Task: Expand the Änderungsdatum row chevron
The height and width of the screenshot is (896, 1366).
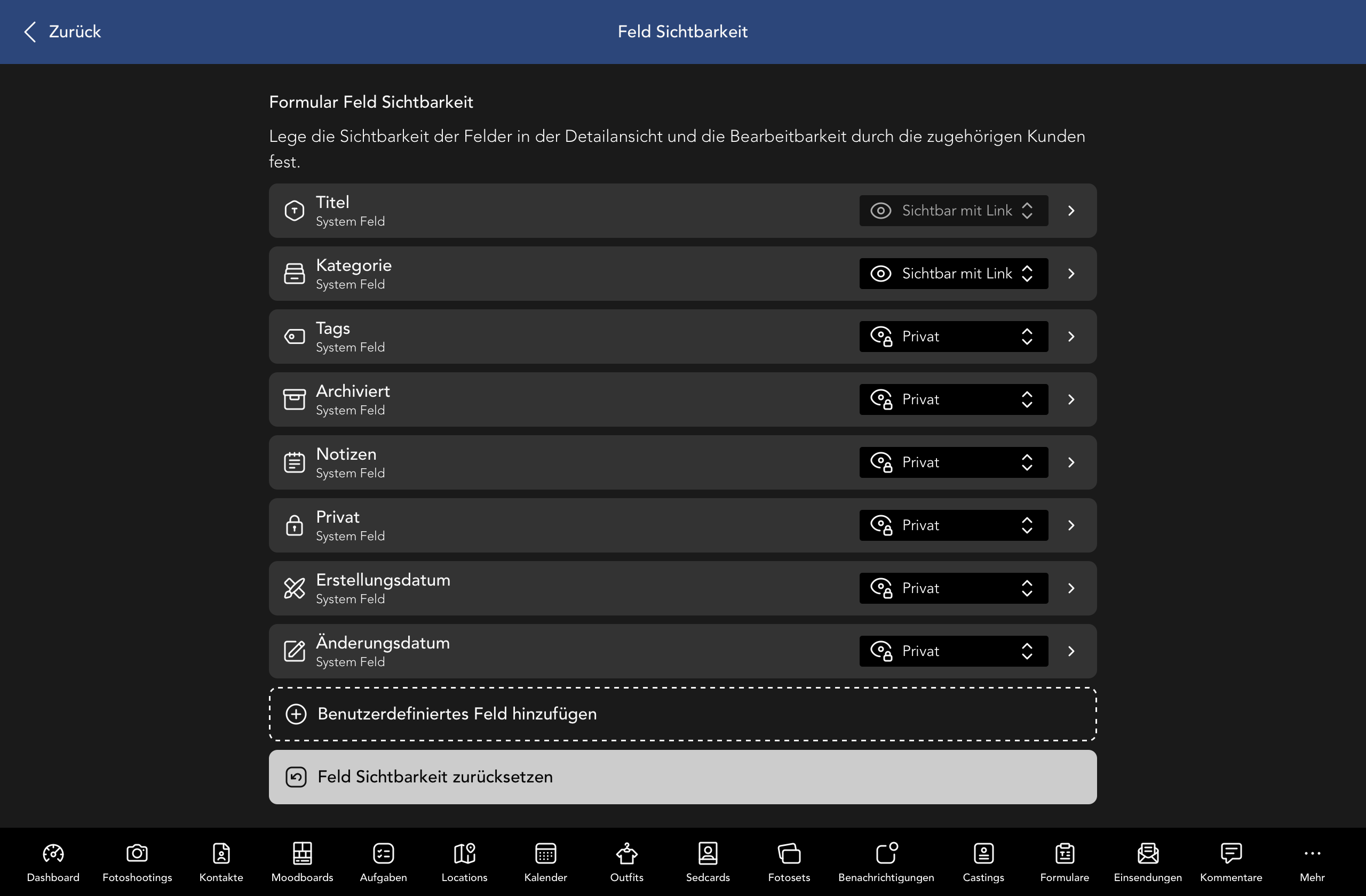Action: [1071, 651]
